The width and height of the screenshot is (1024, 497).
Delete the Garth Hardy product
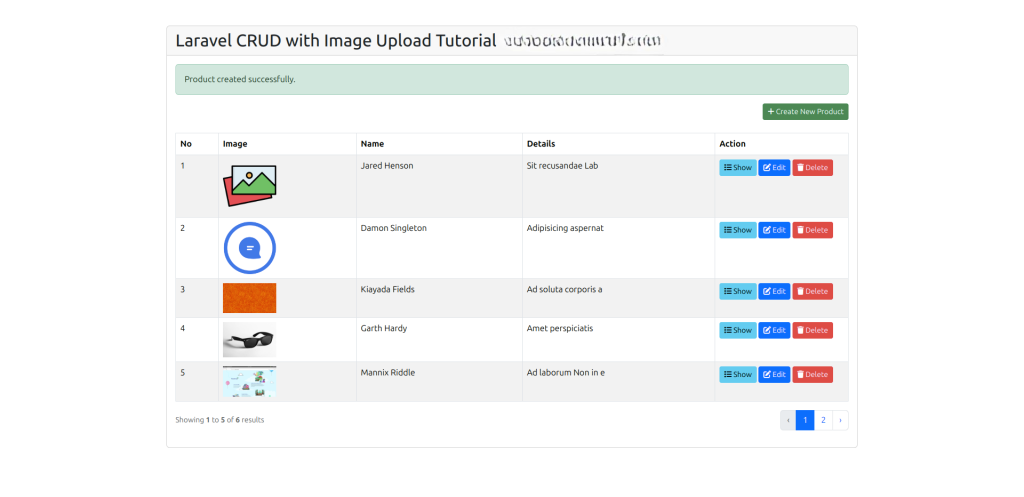tap(812, 330)
